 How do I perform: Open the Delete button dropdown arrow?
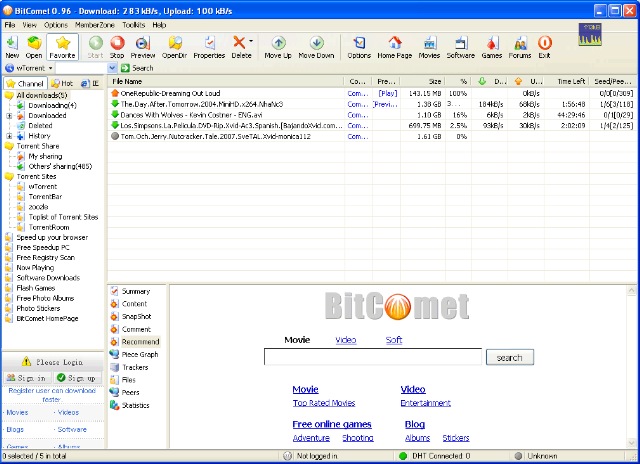tap(251, 41)
